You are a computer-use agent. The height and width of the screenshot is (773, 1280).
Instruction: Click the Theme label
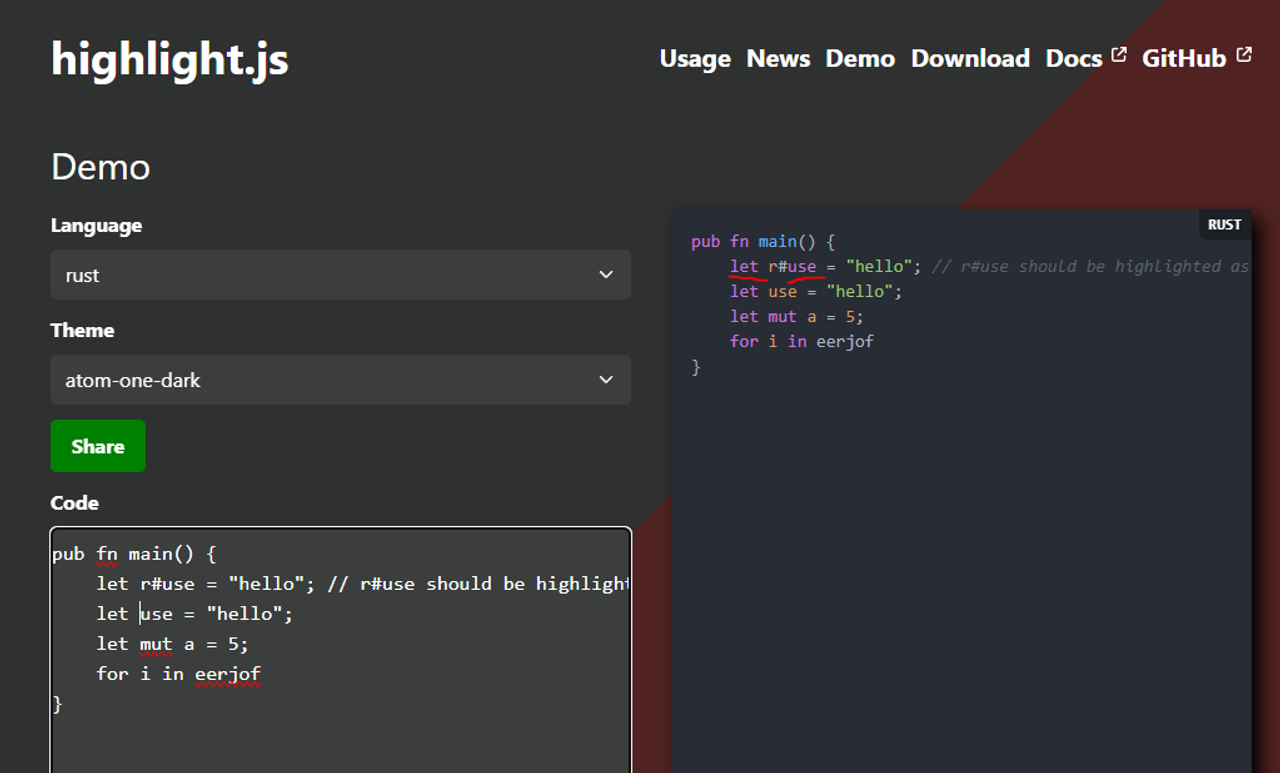83,331
